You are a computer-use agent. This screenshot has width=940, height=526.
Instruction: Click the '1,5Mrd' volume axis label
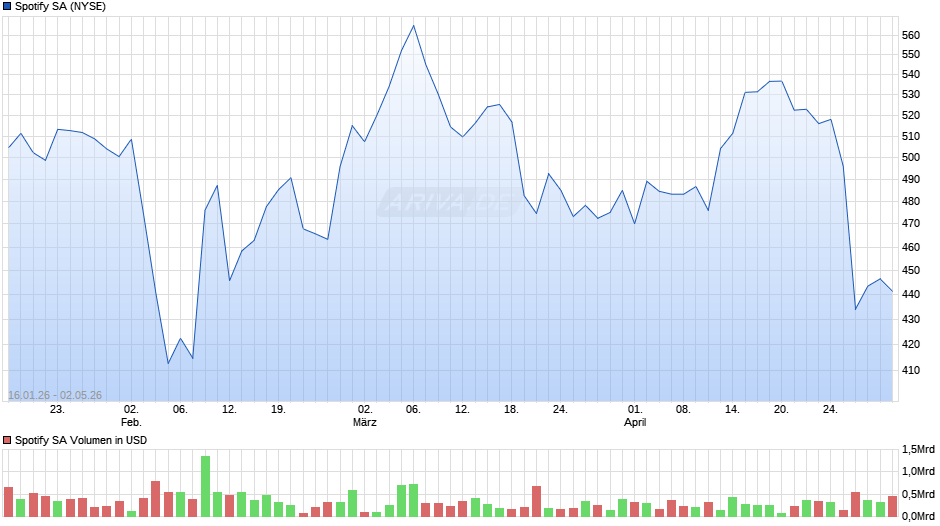[918, 450]
